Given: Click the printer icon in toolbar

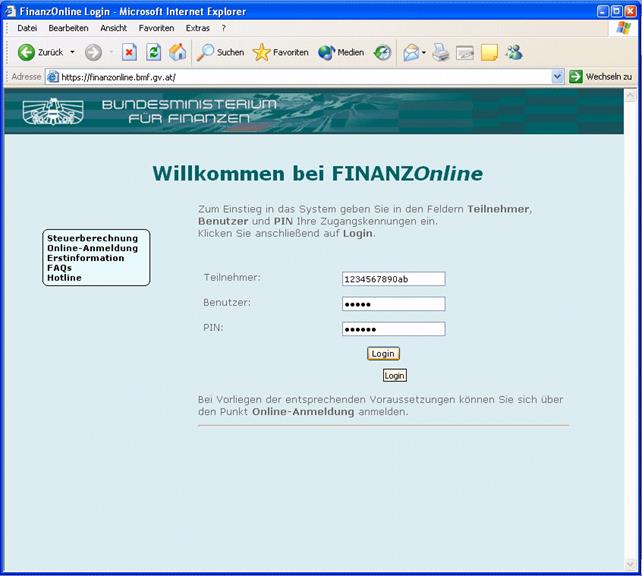Looking at the screenshot, I should [x=440, y=52].
